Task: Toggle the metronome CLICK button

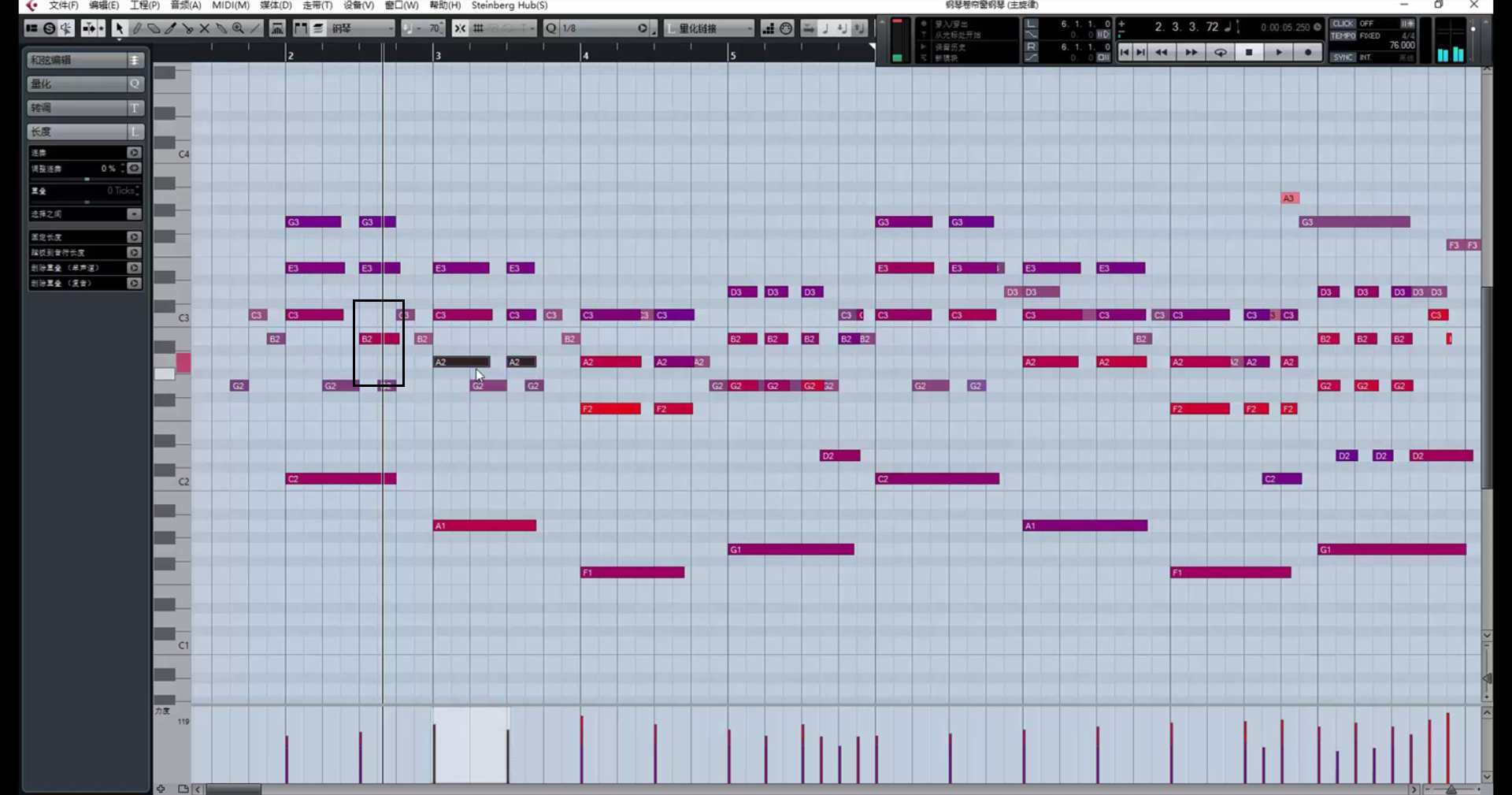Action: pyautogui.click(x=1343, y=24)
